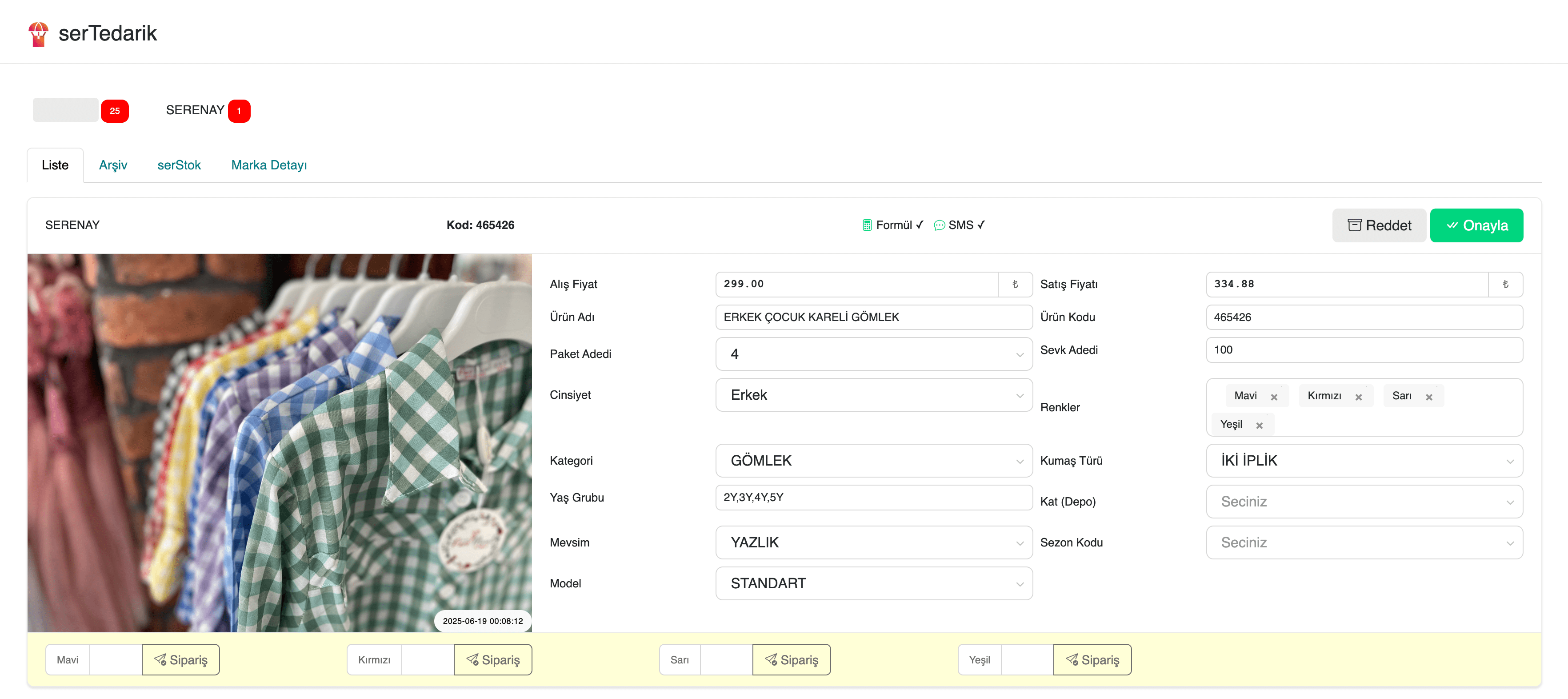
Task: Open the Marka Detayı tab
Action: [x=268, y=165]
